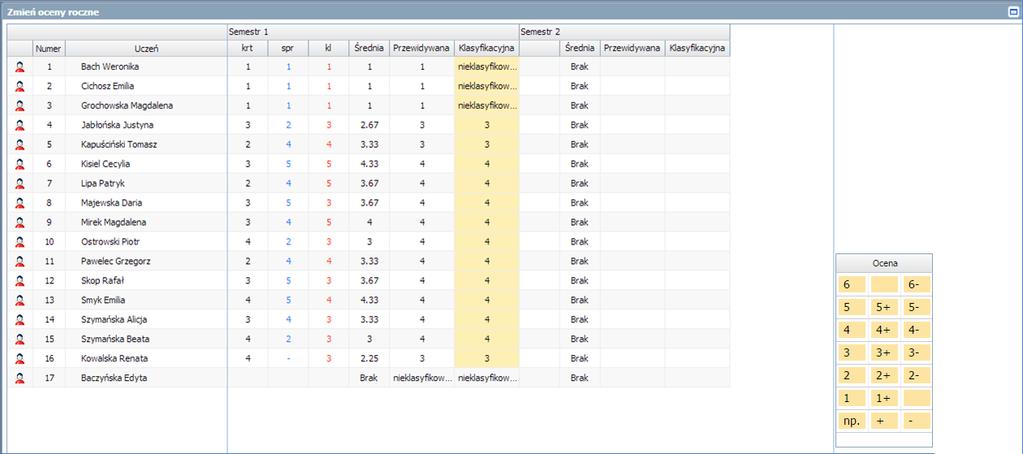The height and width of the screenshot is (454, 1023).
Task: Pick grade 3- in the Ocena panel
Action: [917, 353]
